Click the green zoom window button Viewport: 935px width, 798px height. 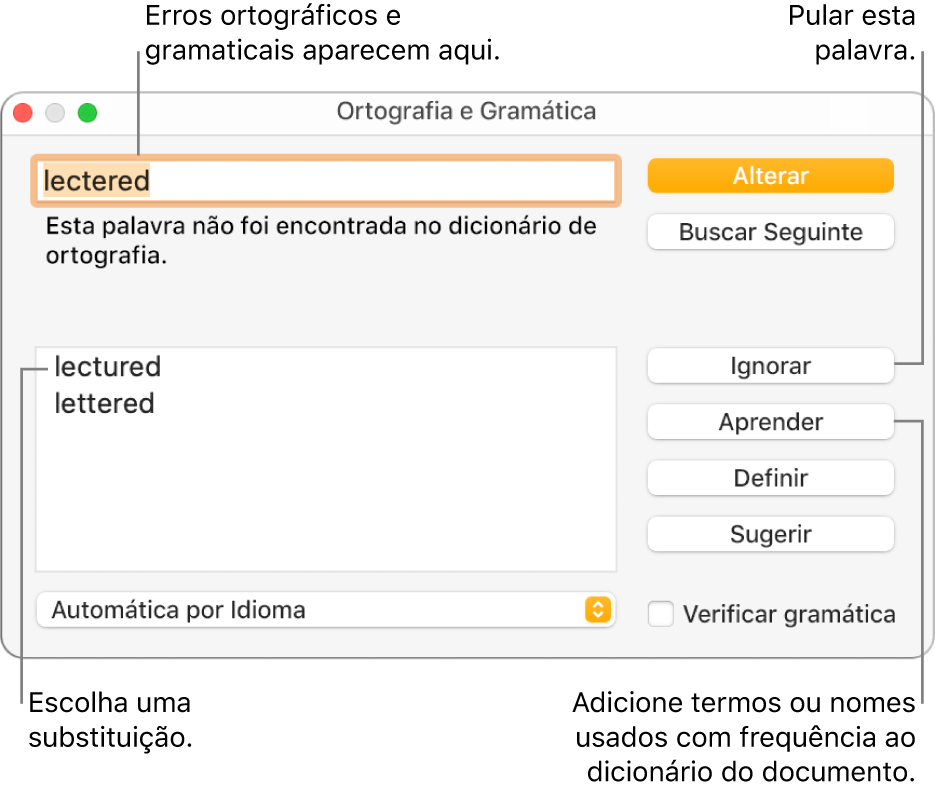coord(88,112)
